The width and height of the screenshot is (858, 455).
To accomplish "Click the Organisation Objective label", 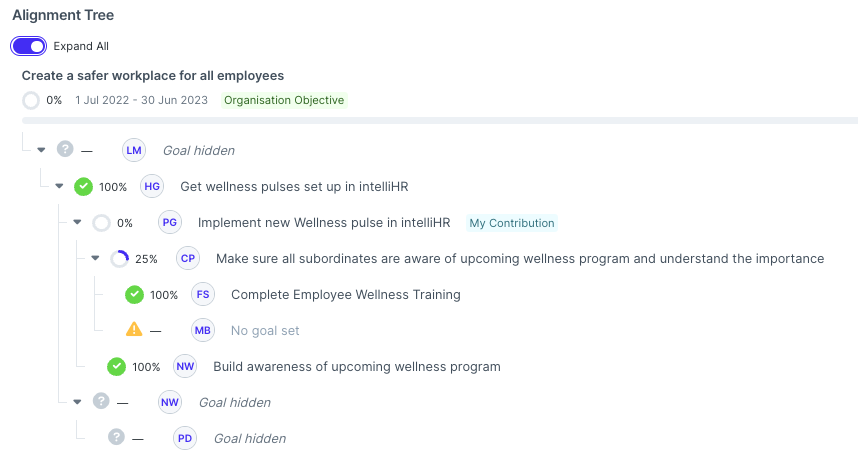I will (x=284, y=100).
